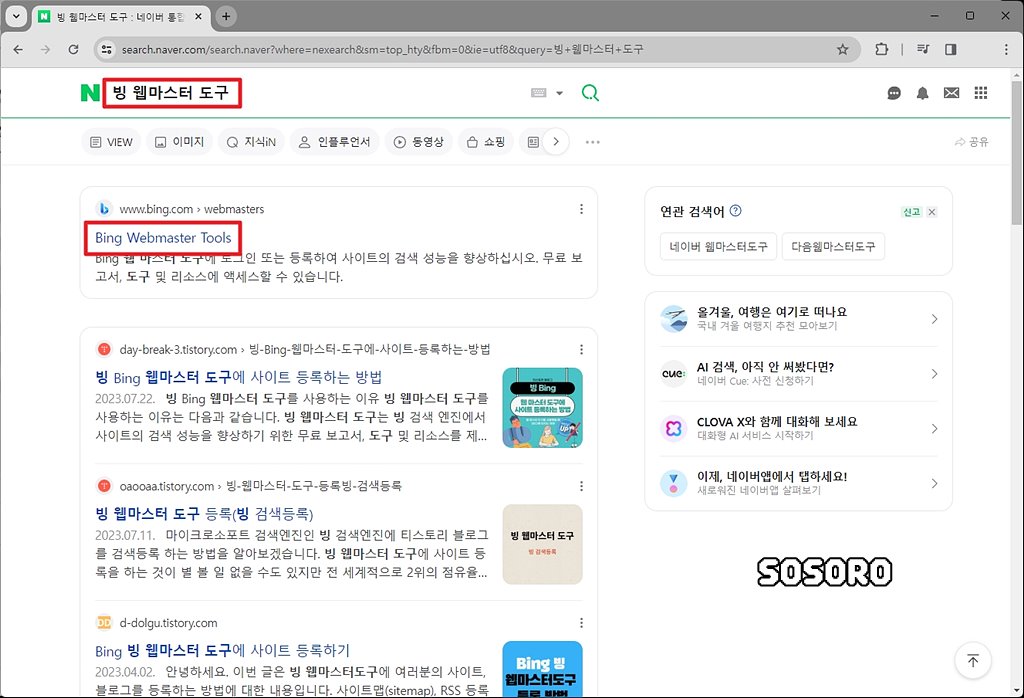1024x698 pixels.
Task: Close the related searches box
Action: (932, 212)
